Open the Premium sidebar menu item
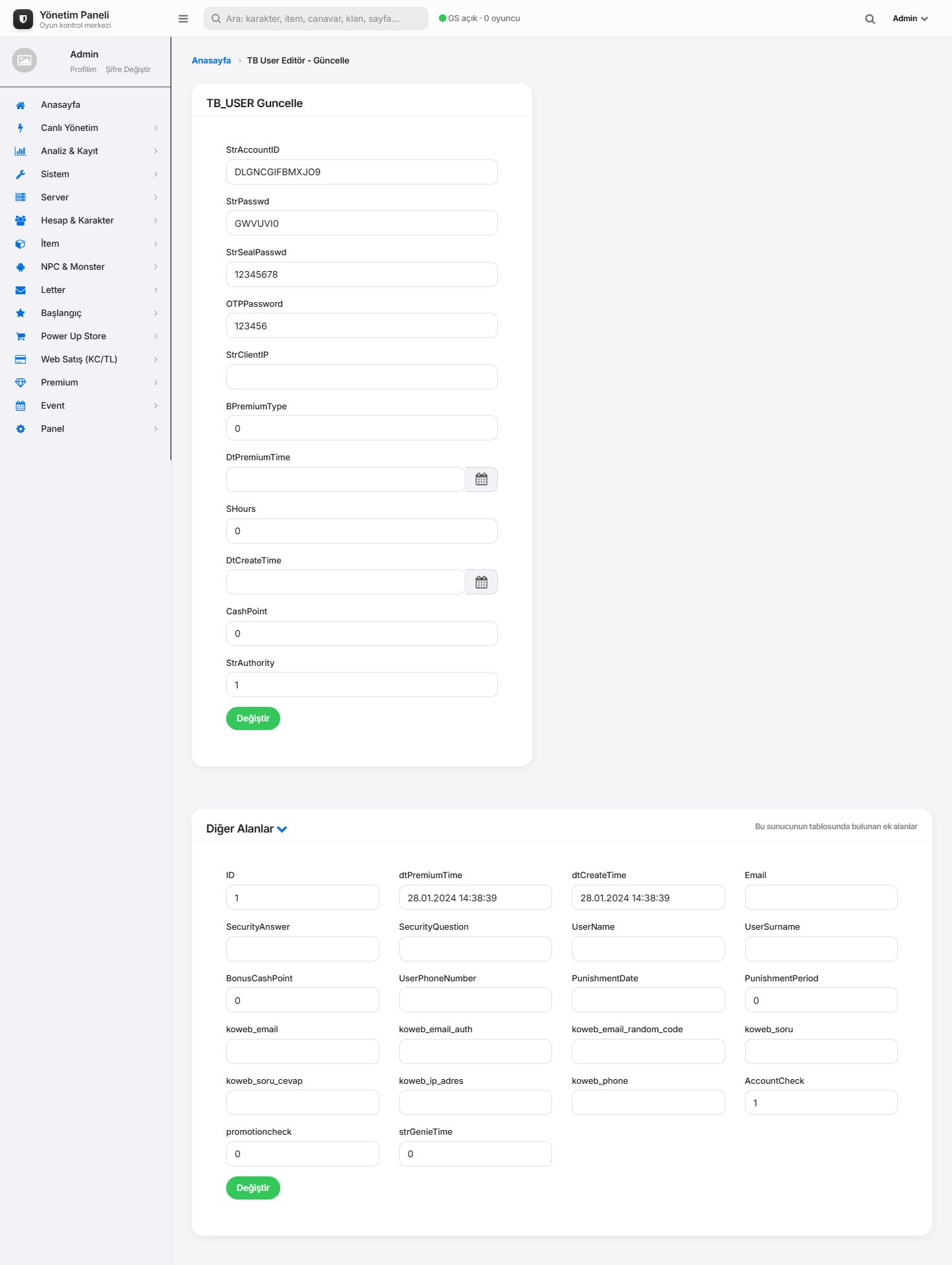This screenshot has height=1265, width=952. point(85,383)
